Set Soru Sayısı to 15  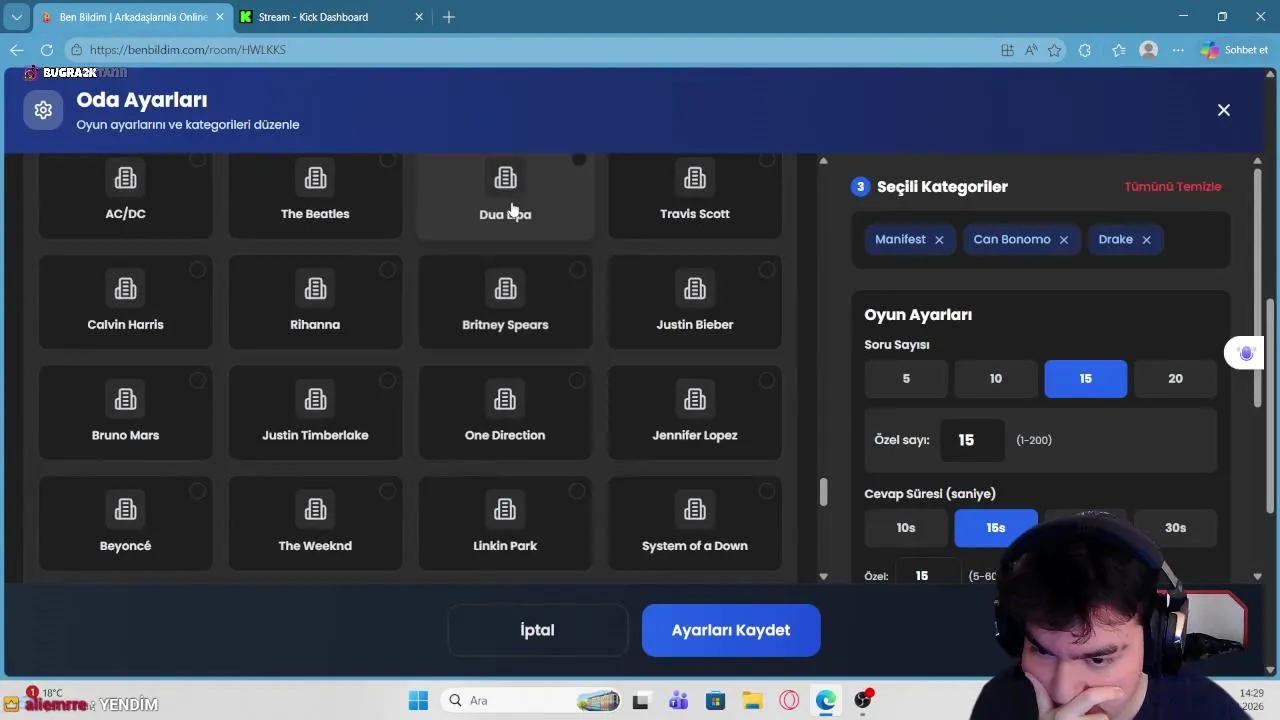pyautogui.click(x=1086, y=379)
